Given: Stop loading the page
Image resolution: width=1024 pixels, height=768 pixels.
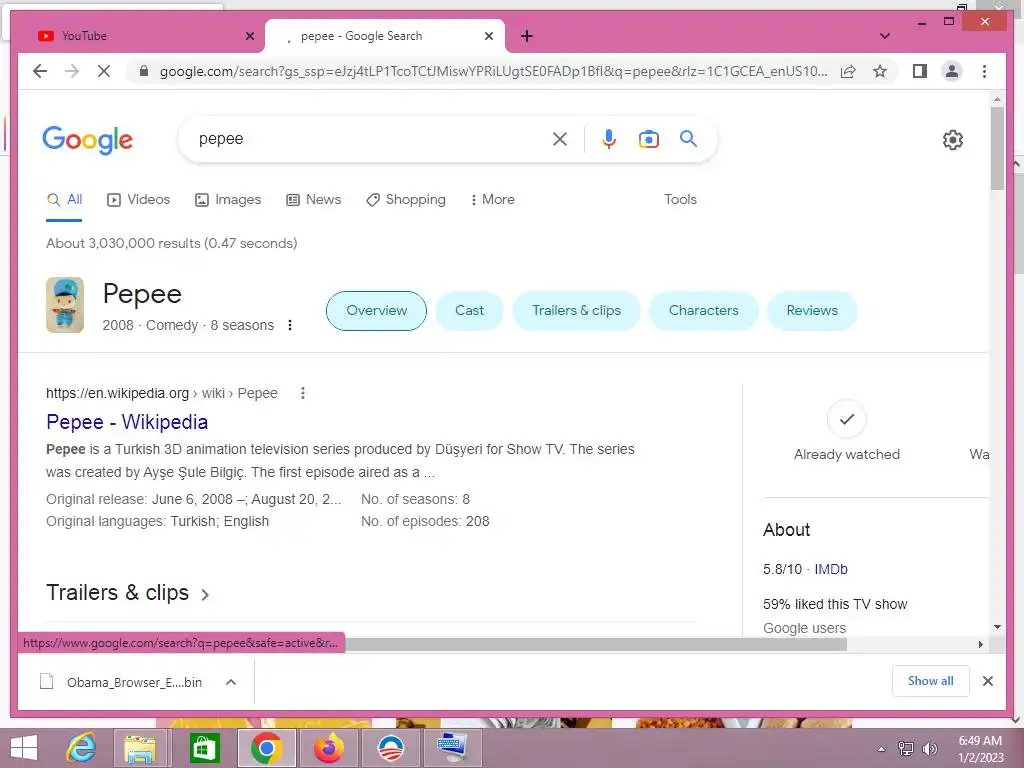Looking at the screenshot, I should point(104,71).
